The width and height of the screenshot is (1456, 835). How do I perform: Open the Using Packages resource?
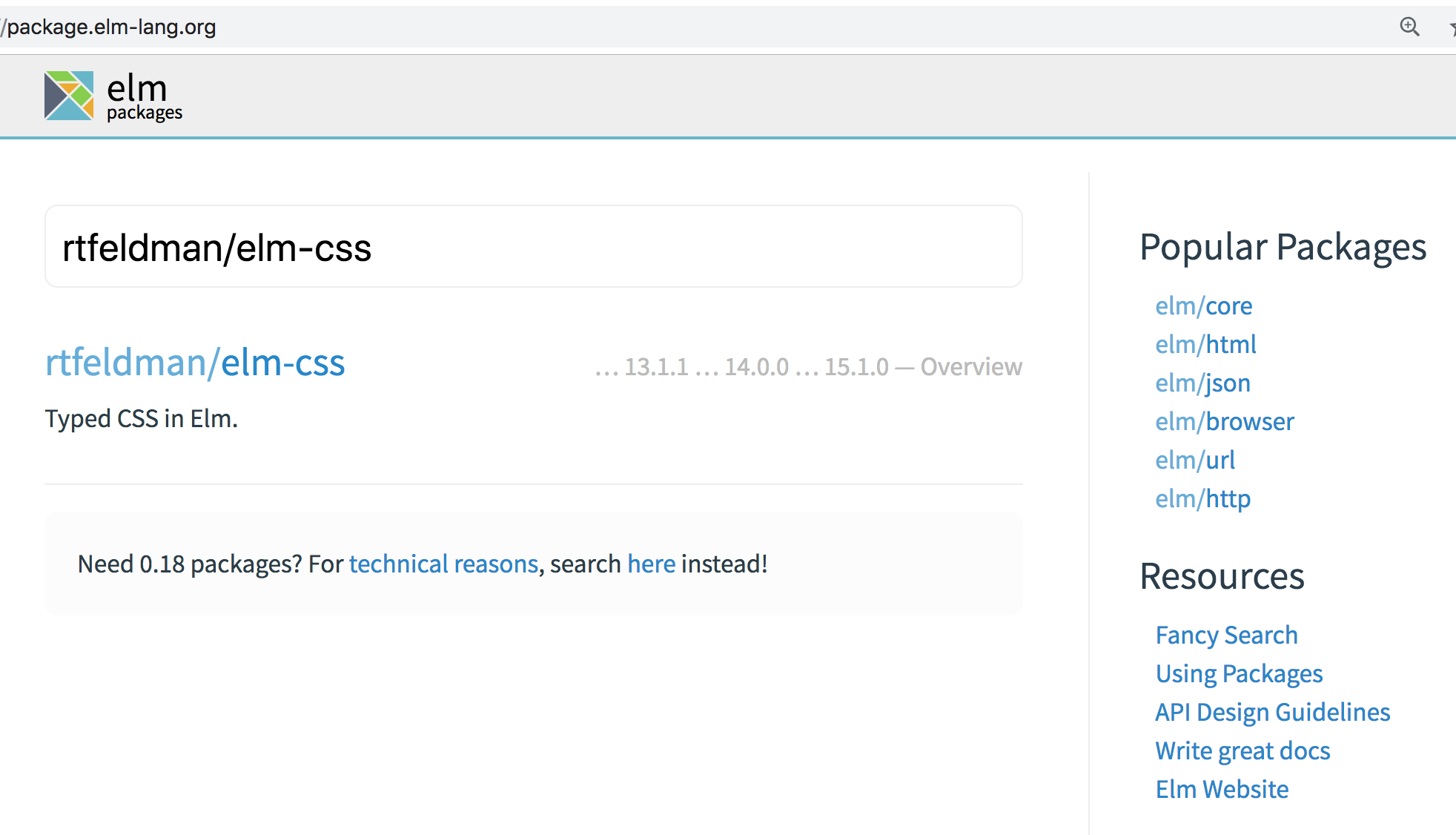click(1239, 674)
